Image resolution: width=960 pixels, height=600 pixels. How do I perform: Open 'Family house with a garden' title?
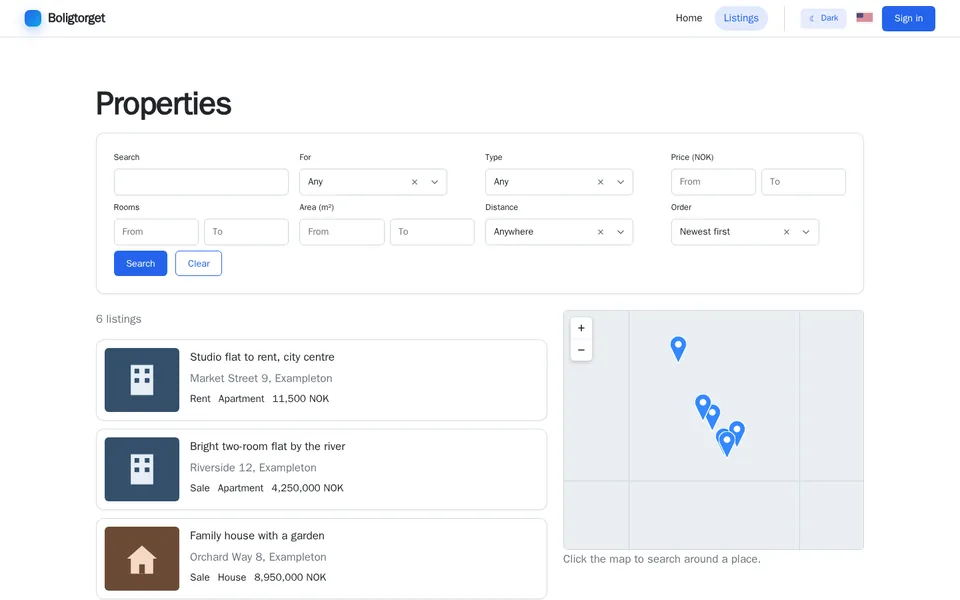(257, 536)
